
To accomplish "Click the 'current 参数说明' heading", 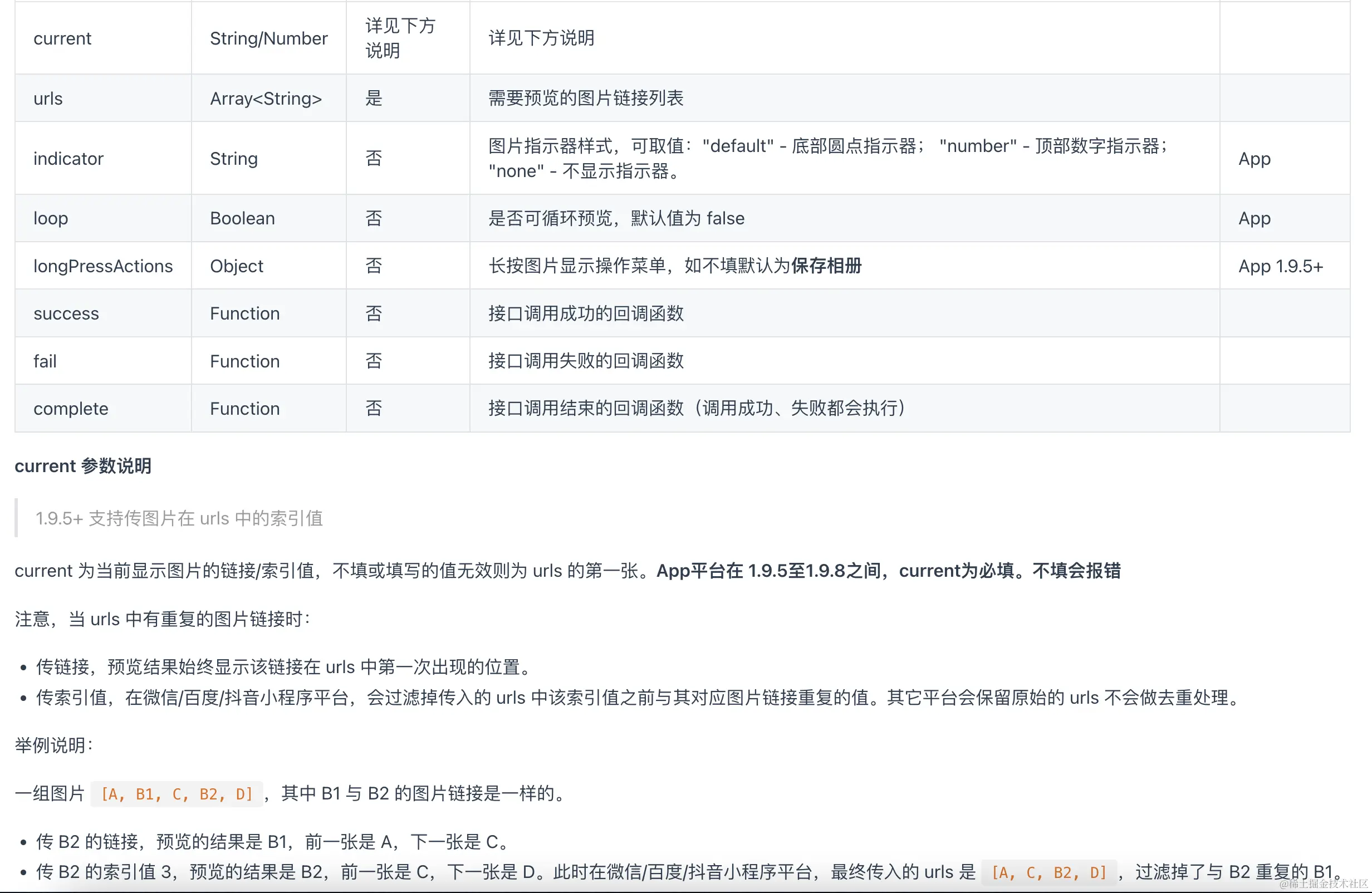I will tap(83, 465).
